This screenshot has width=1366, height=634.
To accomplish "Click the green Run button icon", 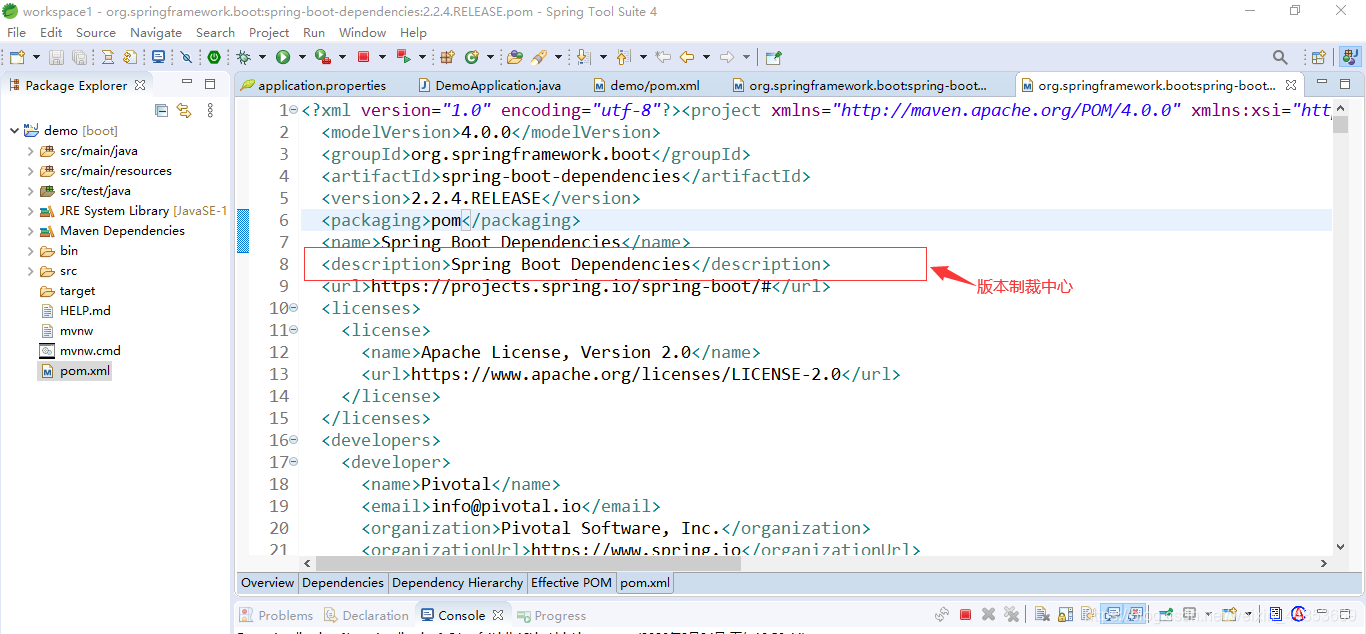I will point(283,57).
